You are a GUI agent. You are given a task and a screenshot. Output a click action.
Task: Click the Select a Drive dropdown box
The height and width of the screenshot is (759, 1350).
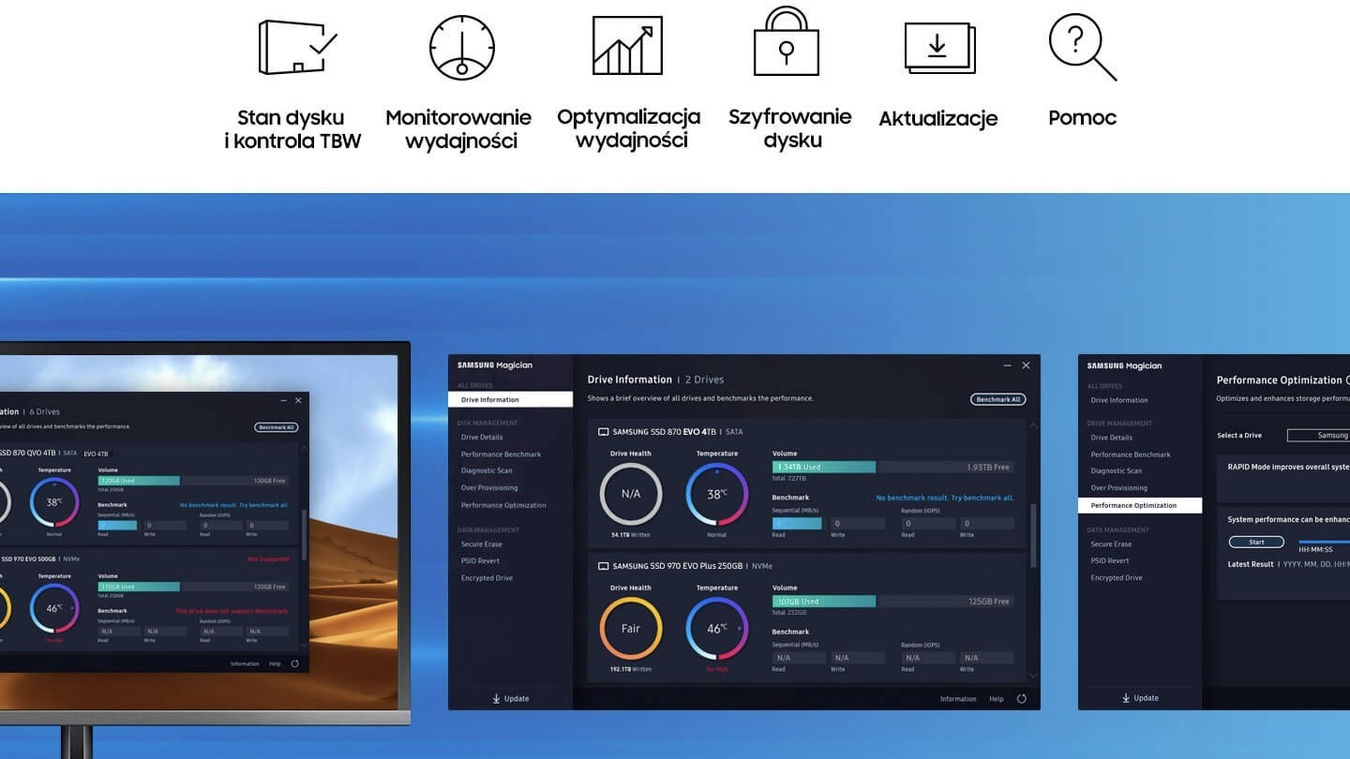tap(1318, 435)
